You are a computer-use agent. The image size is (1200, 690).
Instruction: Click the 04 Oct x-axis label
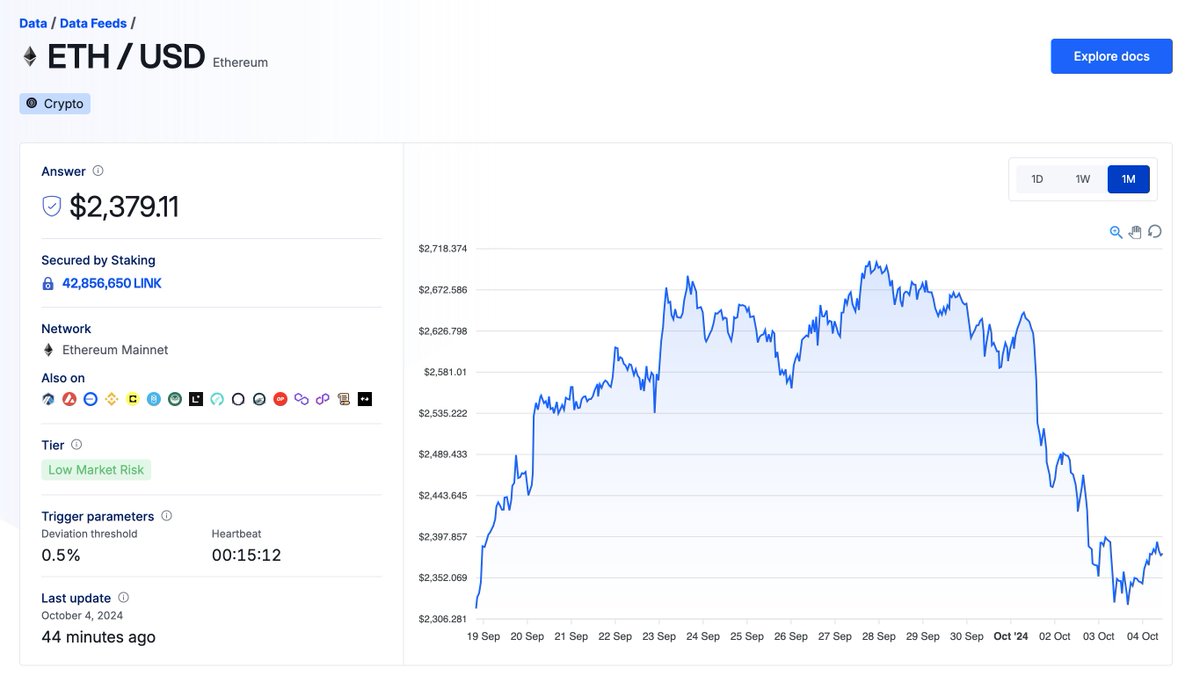click(1142, 636)
